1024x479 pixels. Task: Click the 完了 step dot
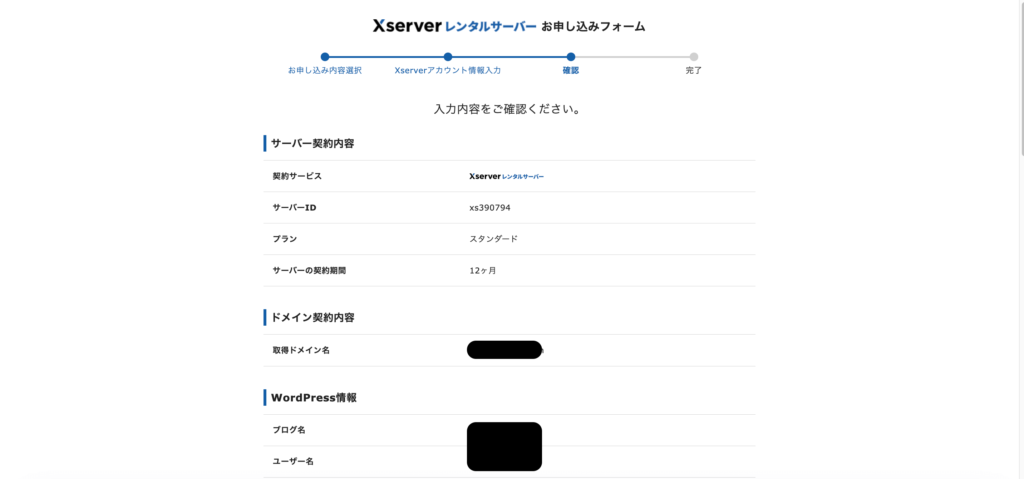point(694,57)
